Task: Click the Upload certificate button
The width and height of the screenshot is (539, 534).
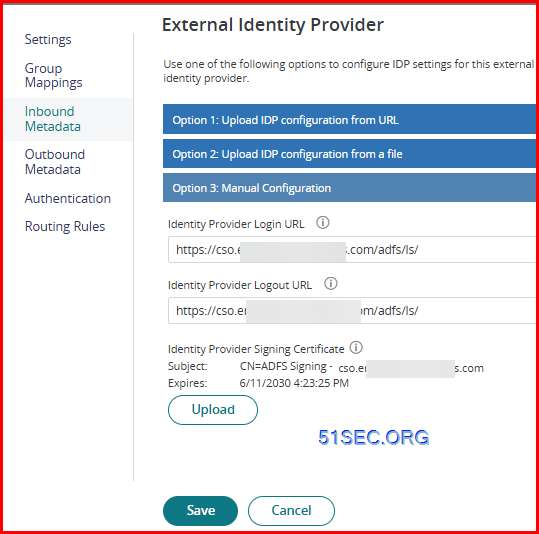Action: coord(213,410)
